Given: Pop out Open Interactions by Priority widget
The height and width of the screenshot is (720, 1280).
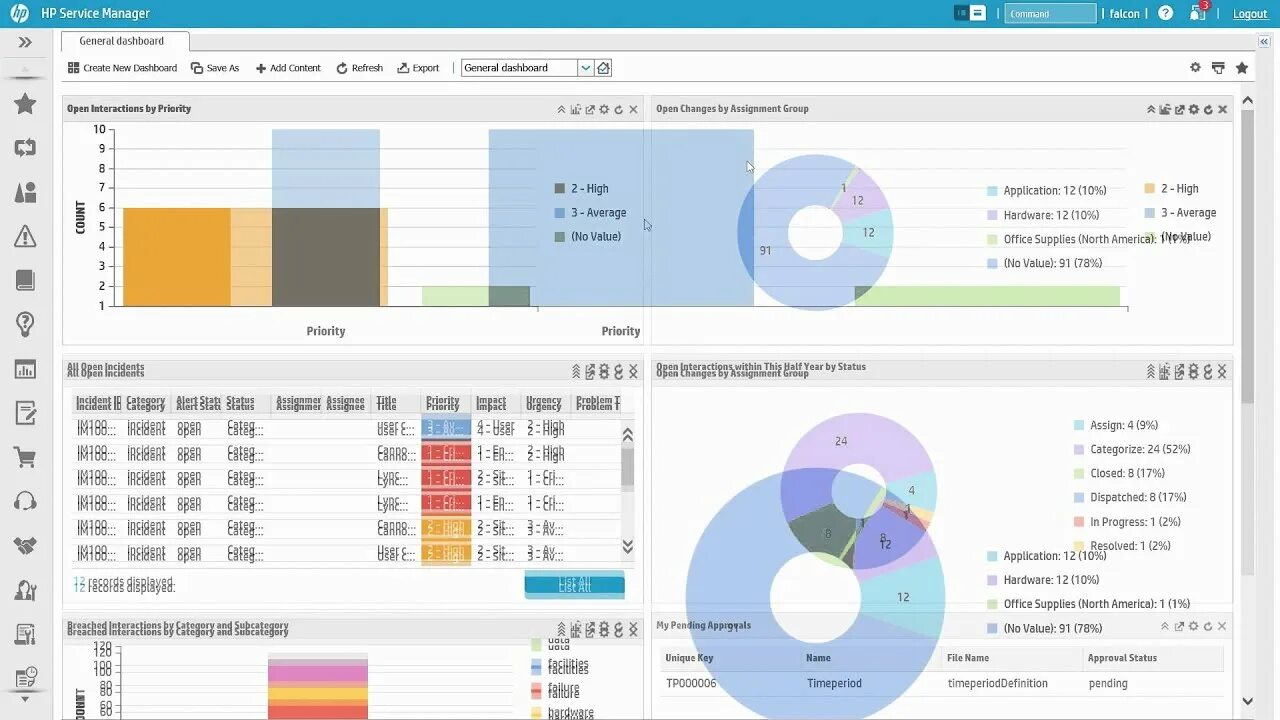Looking at the screenshot, I should (590, 109).
